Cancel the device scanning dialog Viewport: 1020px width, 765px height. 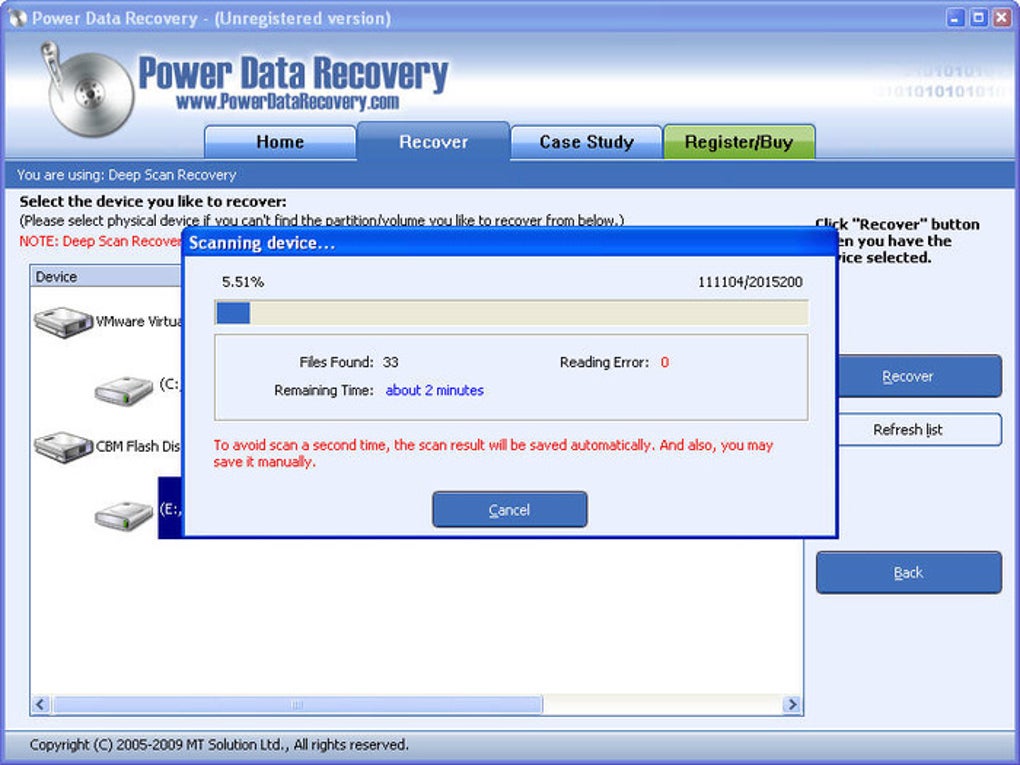pos(509,509)
